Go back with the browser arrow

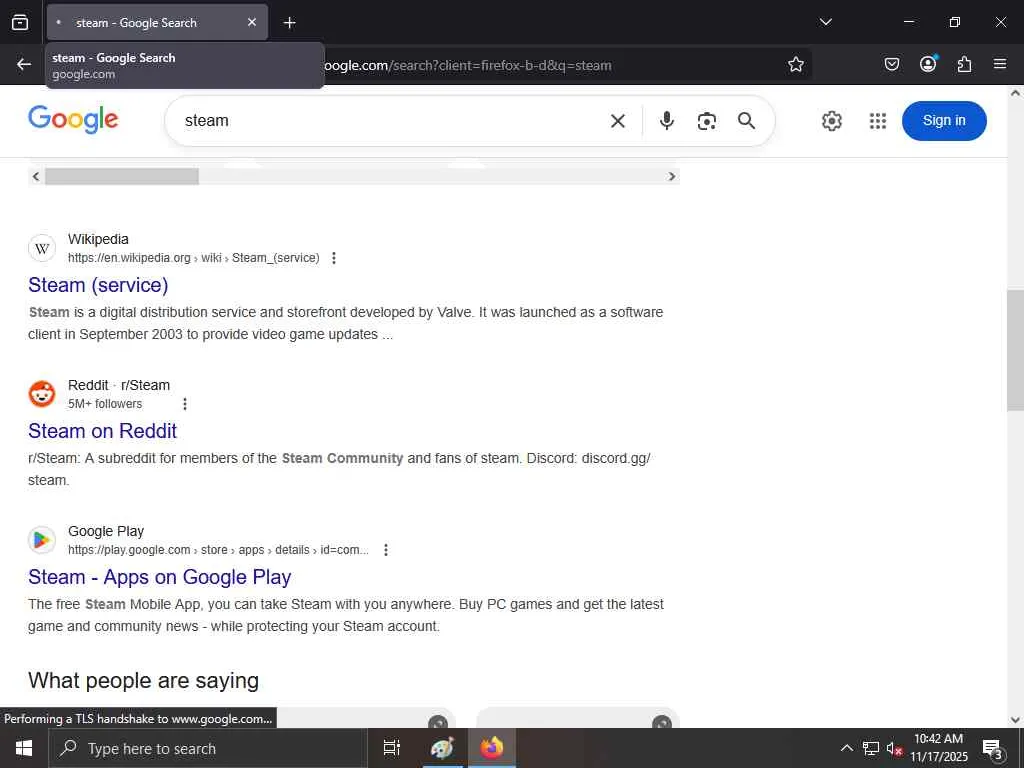[x=24, y=64]
